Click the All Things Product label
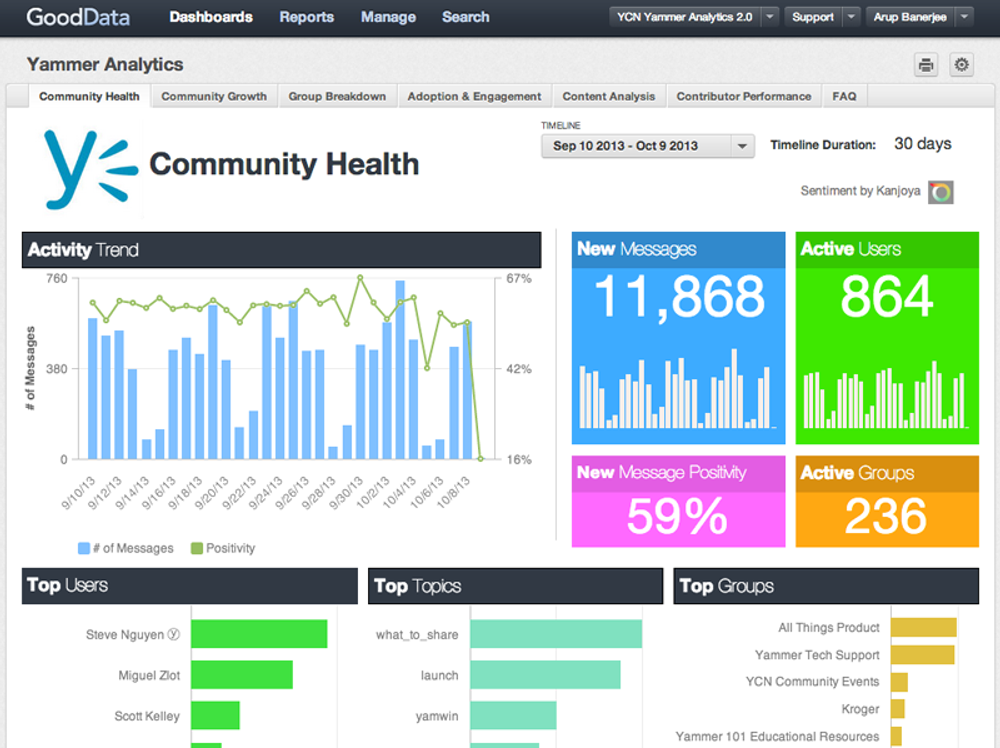This screenshot has width=1000, height=748. (828, 627)
